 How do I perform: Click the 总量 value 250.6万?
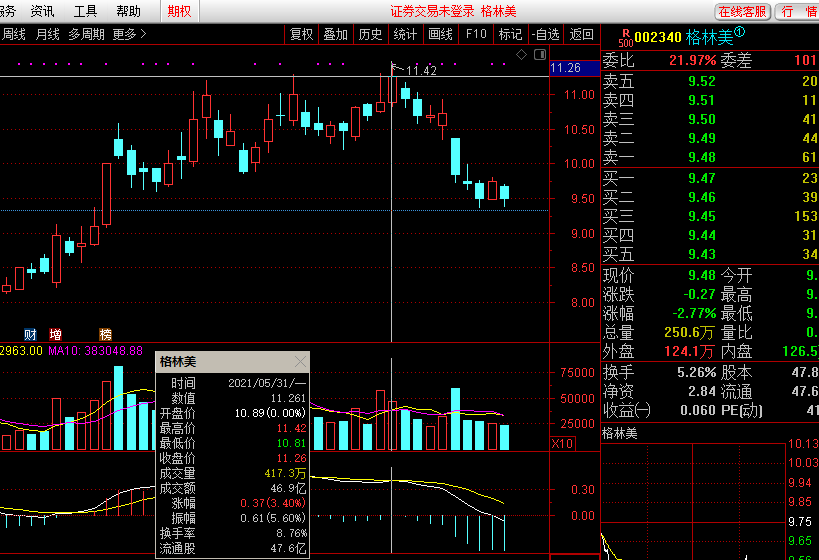689,333
